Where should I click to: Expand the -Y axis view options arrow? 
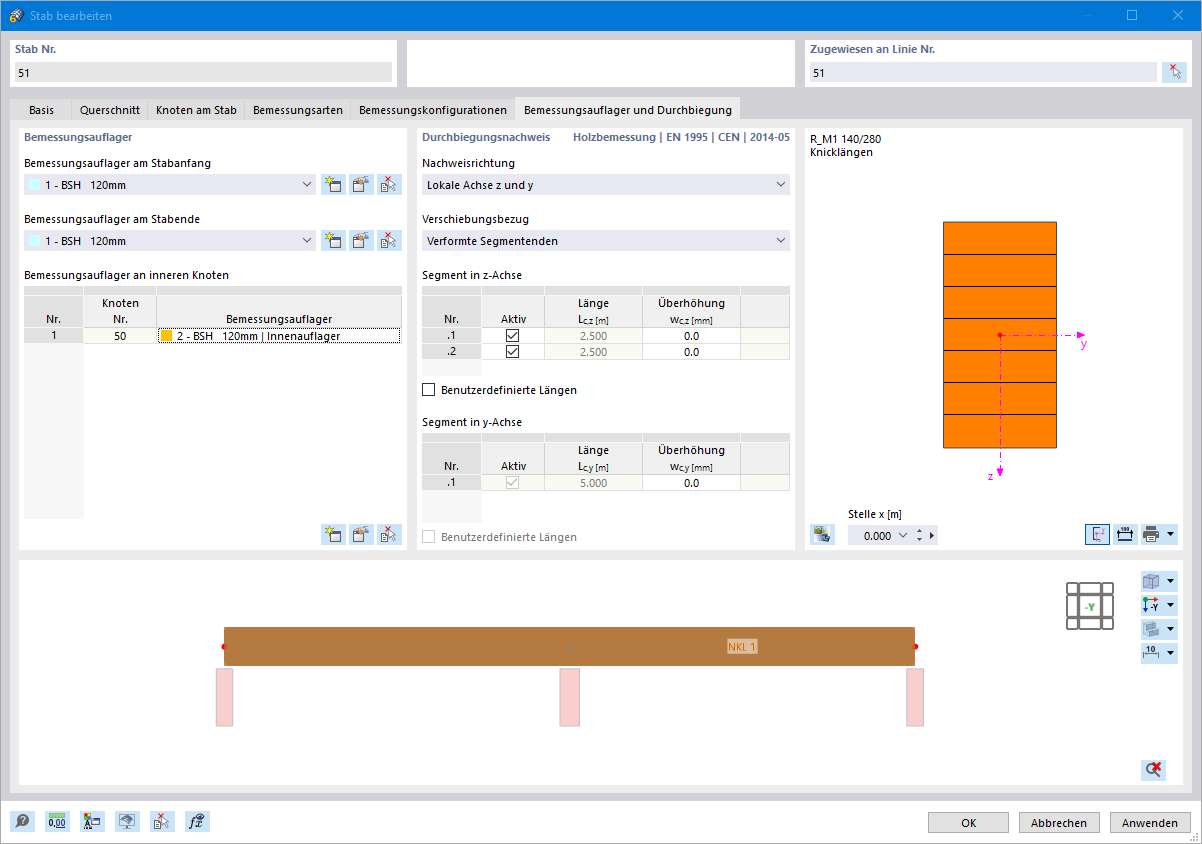pyautogui.click(x=1171, y=605)
